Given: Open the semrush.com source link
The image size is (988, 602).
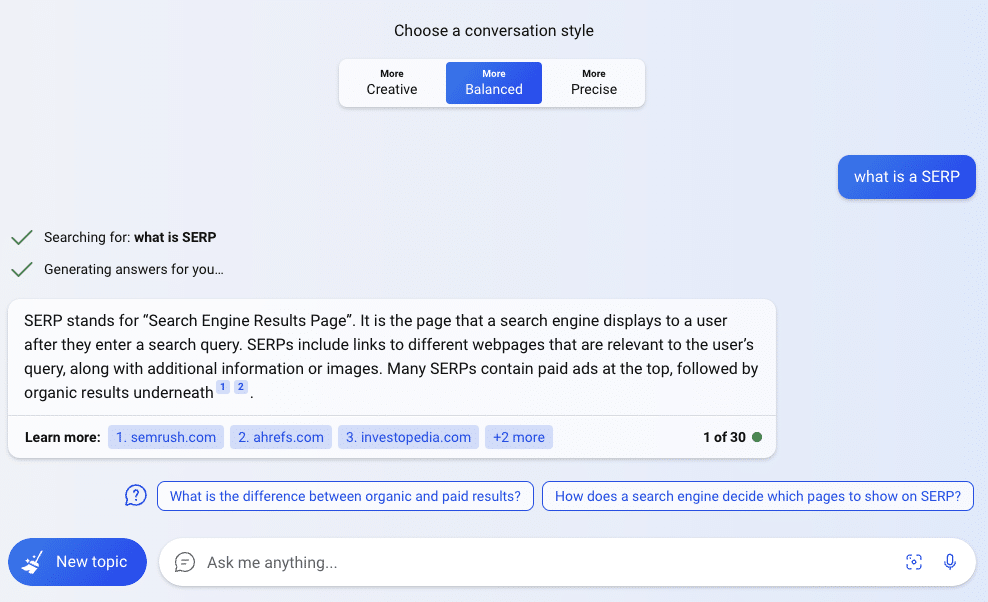Looking at the screenshot, I should pos(166,437).
